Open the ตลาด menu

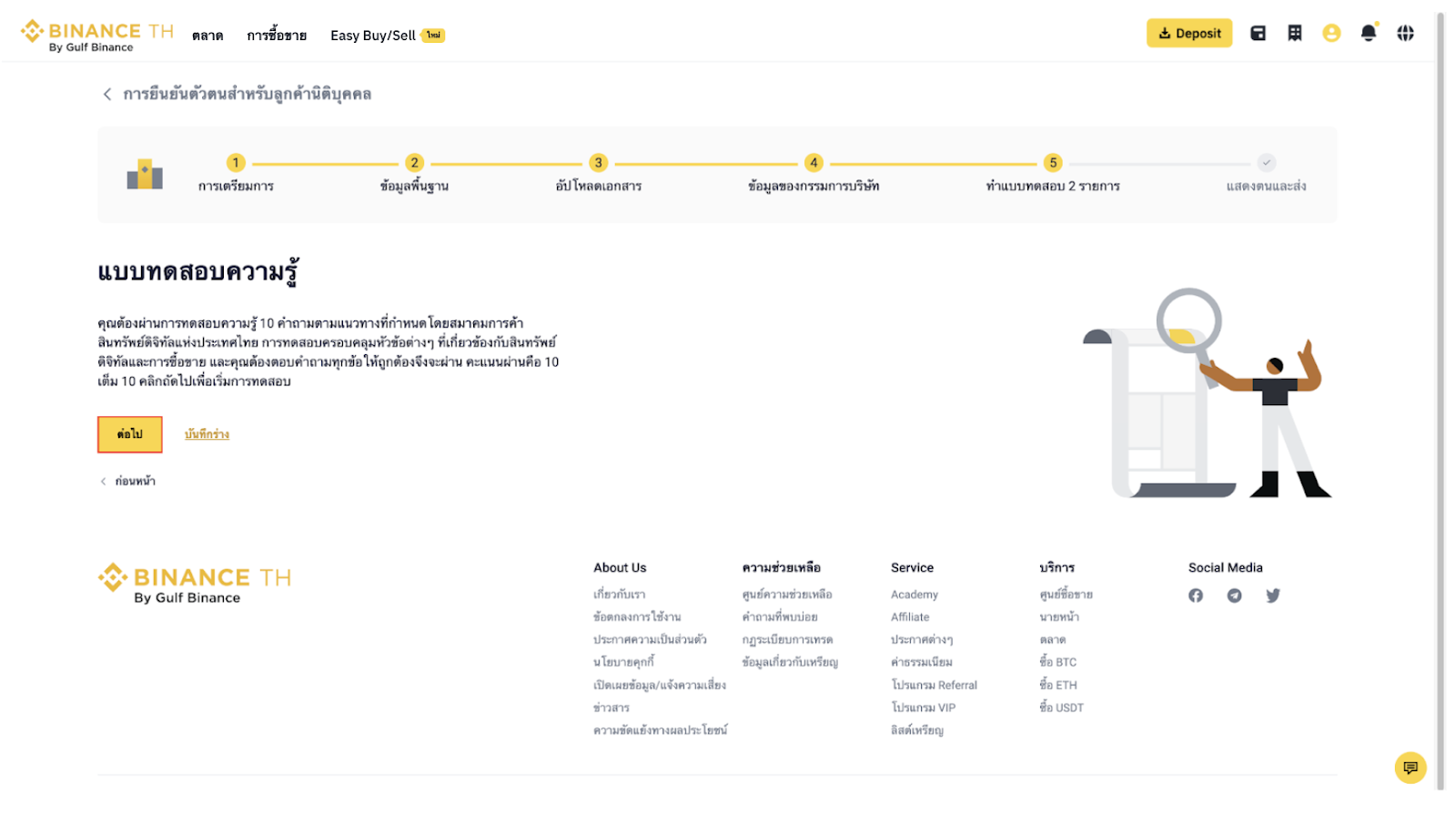point(207,36)
